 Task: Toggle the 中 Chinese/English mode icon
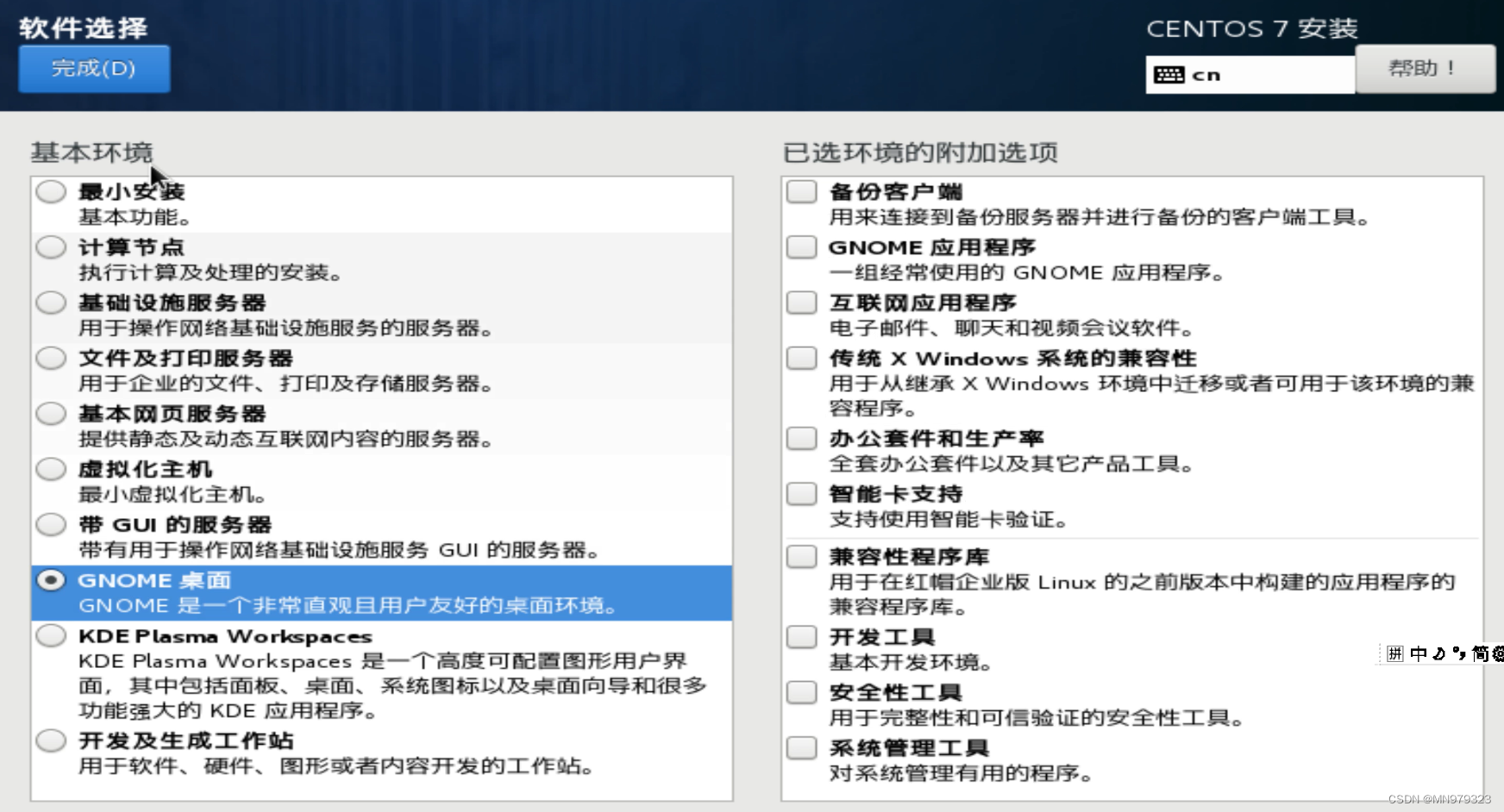pos(1419,653)
